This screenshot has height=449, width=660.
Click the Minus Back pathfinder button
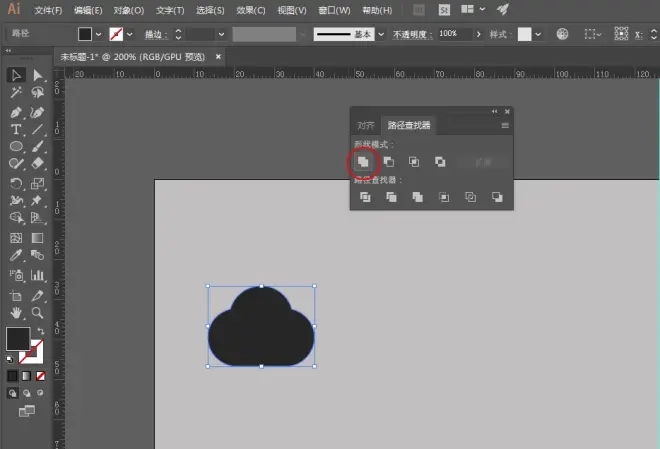(497, 197)
